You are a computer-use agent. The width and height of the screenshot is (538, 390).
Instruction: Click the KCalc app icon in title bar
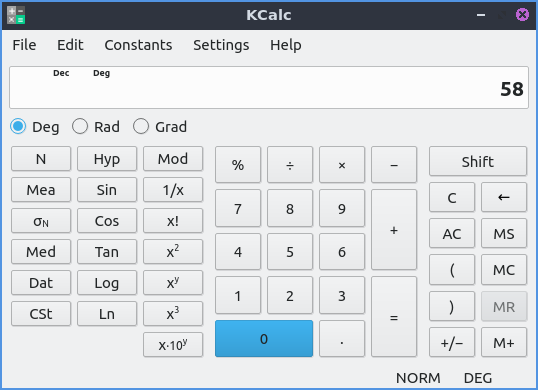pyautogui.click(x=16, y=15)
